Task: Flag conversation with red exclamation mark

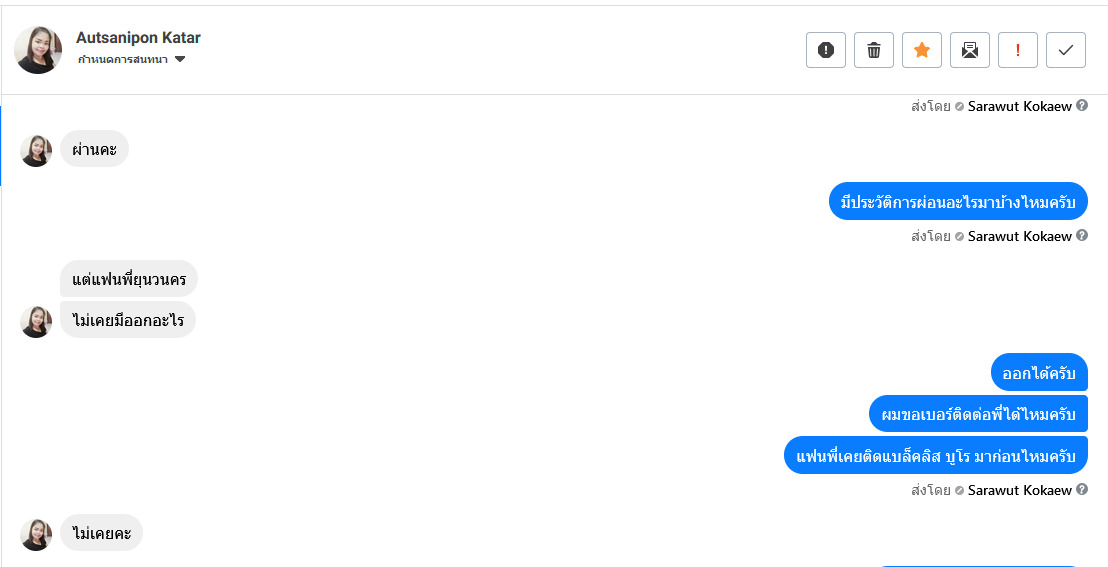Action: pyautogui.click(x=1018, y=50)
